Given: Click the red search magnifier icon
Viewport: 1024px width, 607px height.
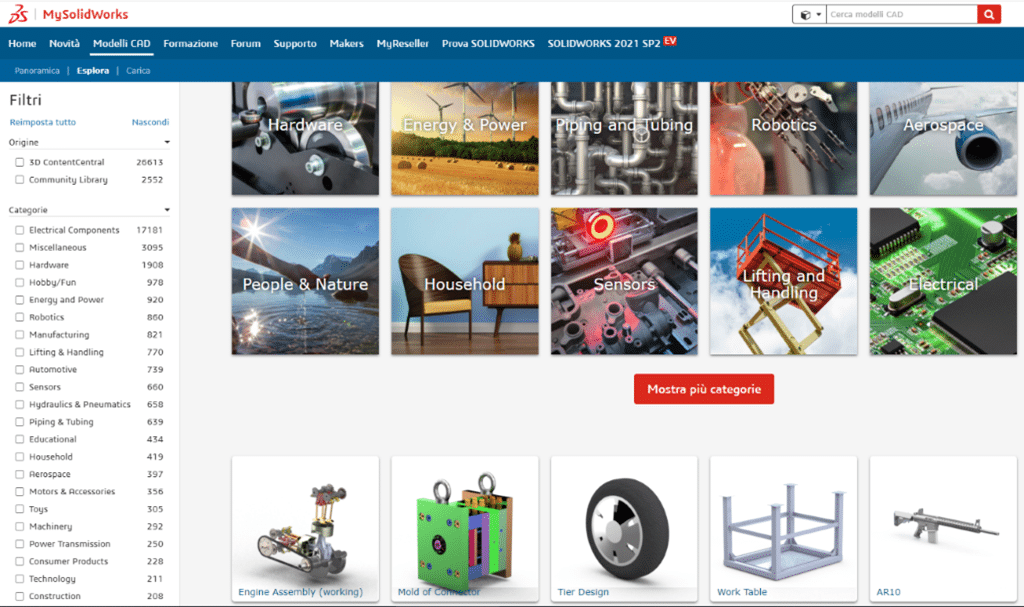Looking at the screenshot, I should (x=989, y=14).
